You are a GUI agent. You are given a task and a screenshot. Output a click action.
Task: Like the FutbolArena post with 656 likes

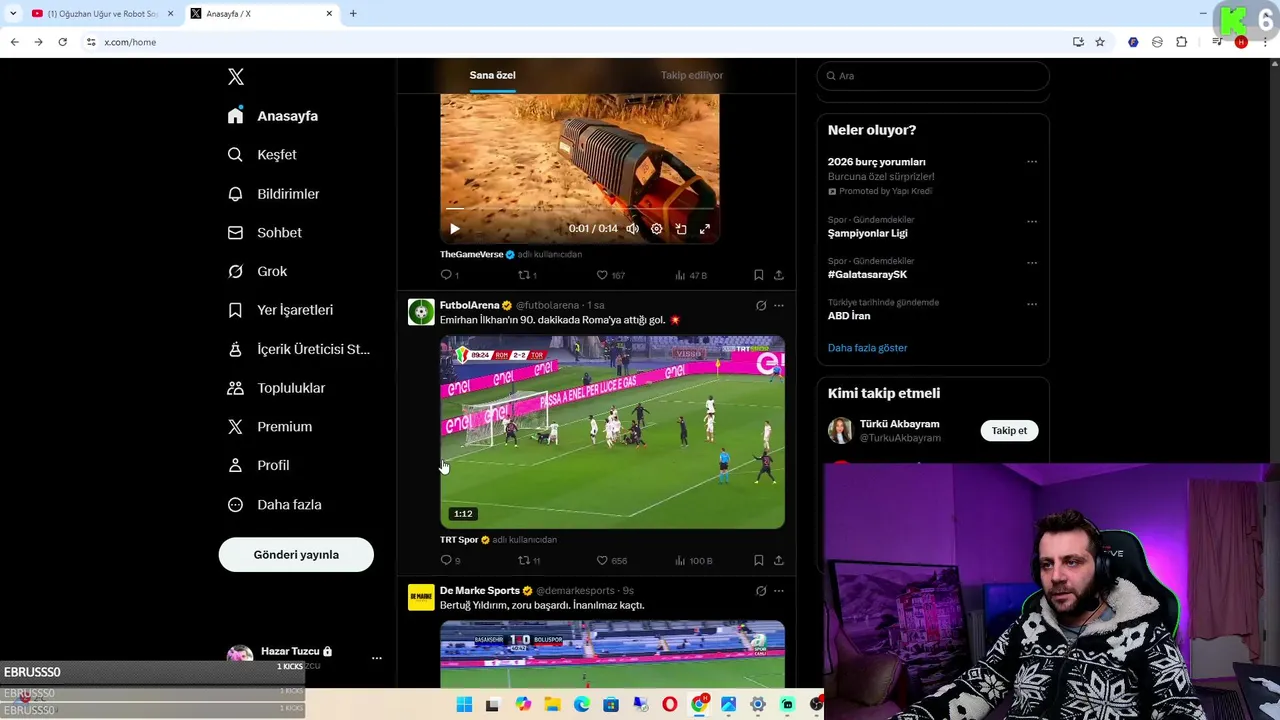[x=611, y=561]
